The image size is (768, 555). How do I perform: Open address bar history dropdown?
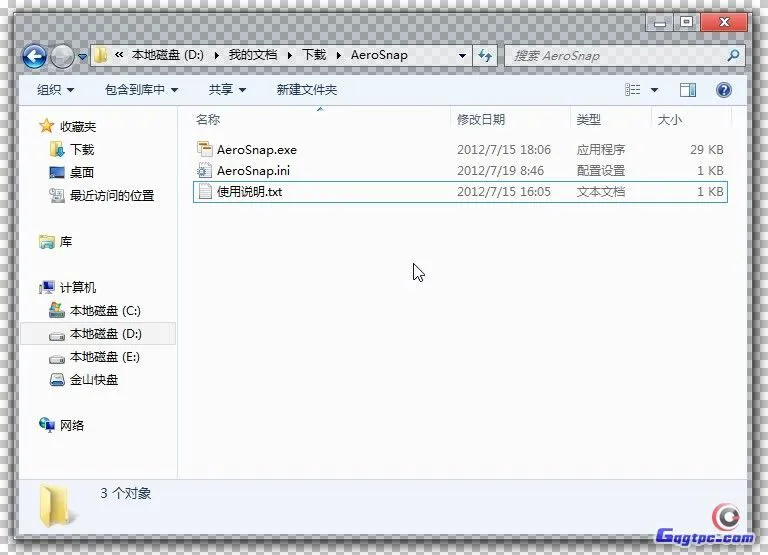[x=462, y=56]
